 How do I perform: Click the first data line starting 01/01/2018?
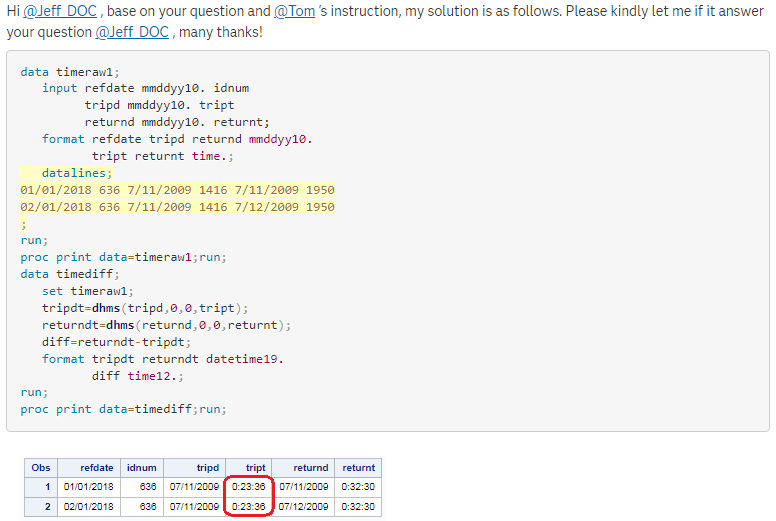(x=177, y=190)
